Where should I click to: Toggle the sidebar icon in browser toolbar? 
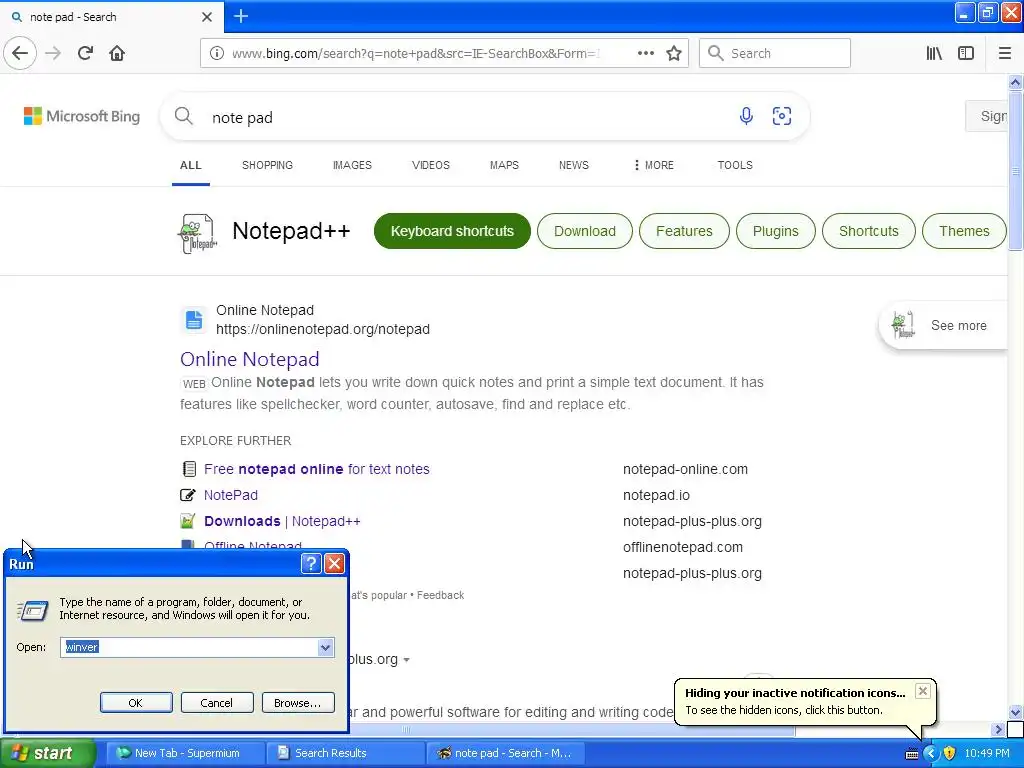pos(966,53)
